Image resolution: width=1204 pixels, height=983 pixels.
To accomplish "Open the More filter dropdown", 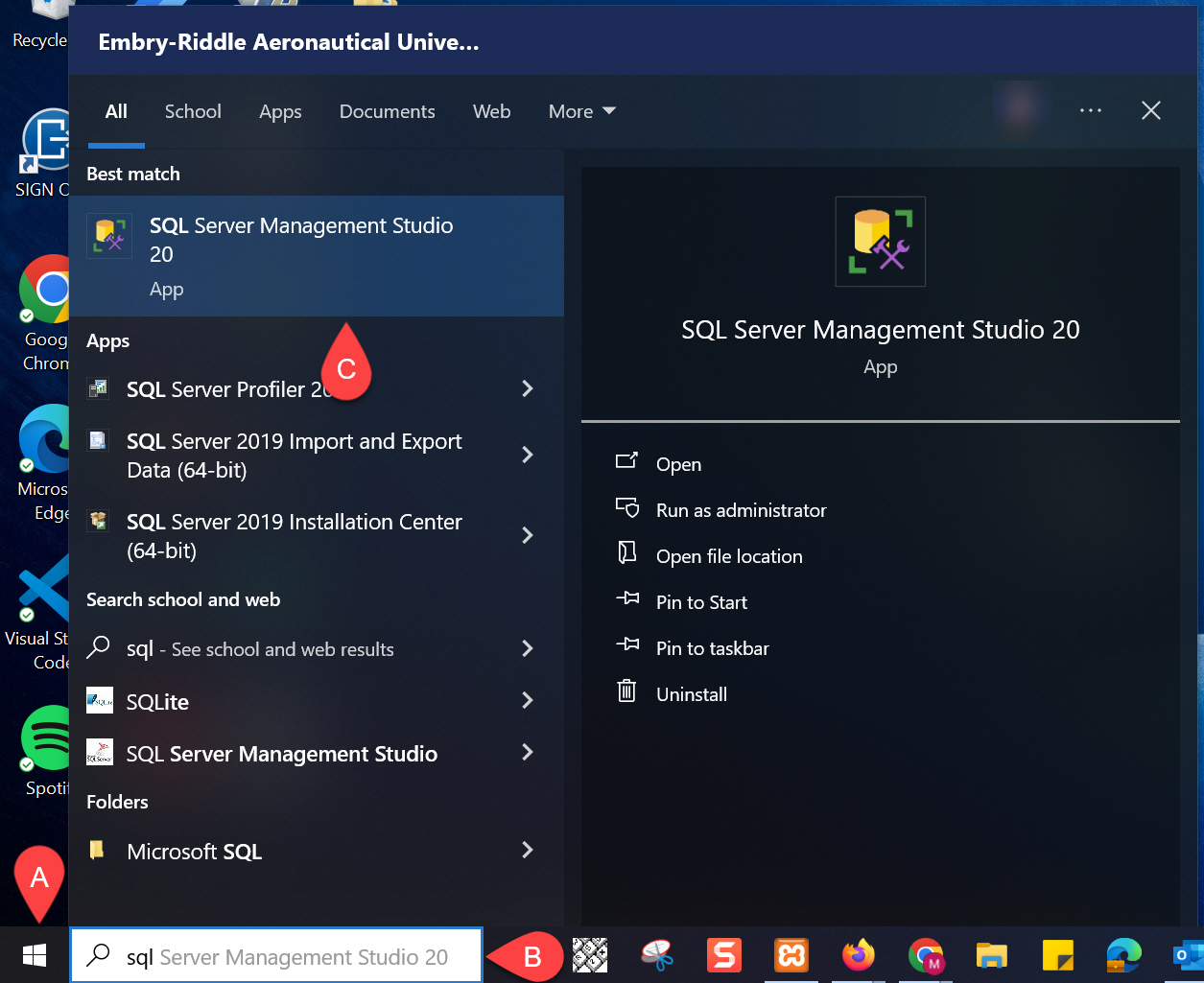I will (x=581, y=111).
